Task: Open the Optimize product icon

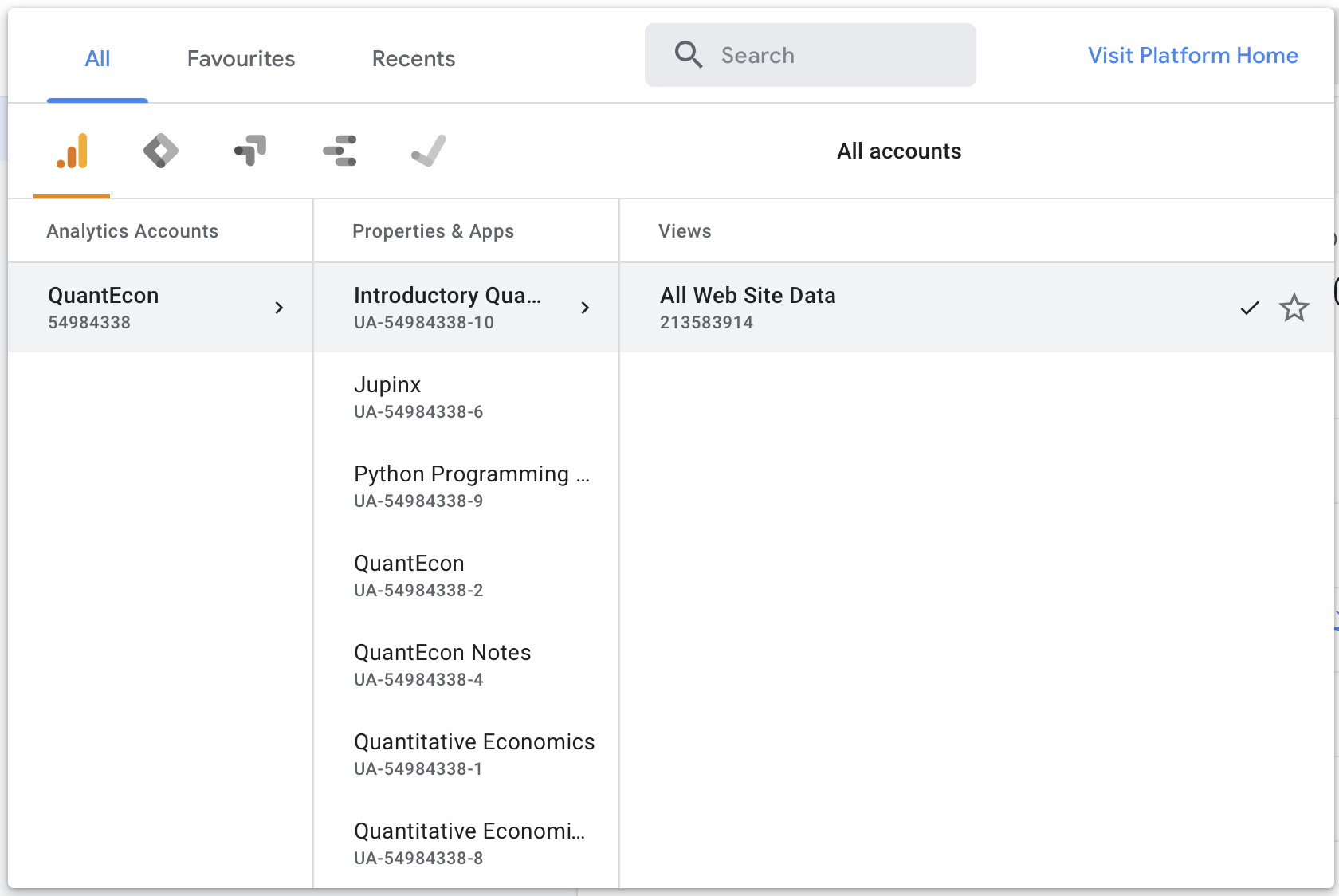Action: pos(250,151)
